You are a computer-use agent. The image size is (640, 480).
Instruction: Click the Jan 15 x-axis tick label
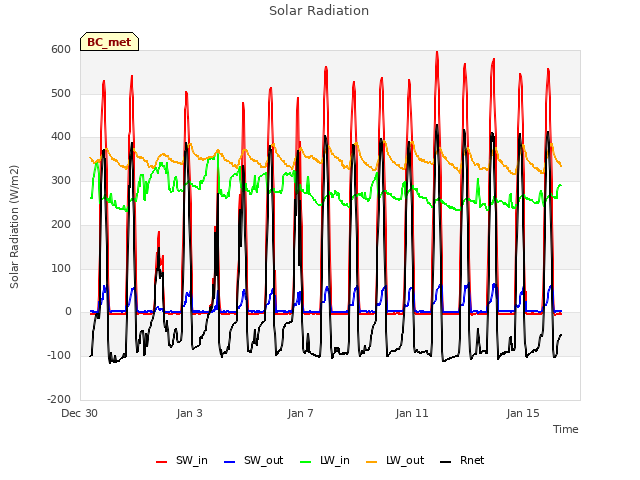[523, 413]
